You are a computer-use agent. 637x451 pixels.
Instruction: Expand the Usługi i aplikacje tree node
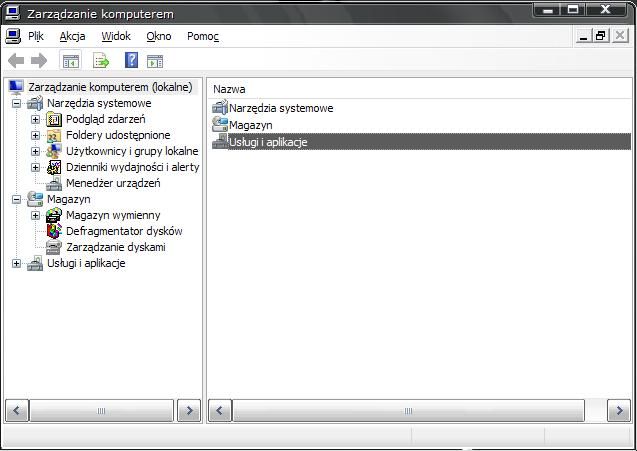pos(16,263)
